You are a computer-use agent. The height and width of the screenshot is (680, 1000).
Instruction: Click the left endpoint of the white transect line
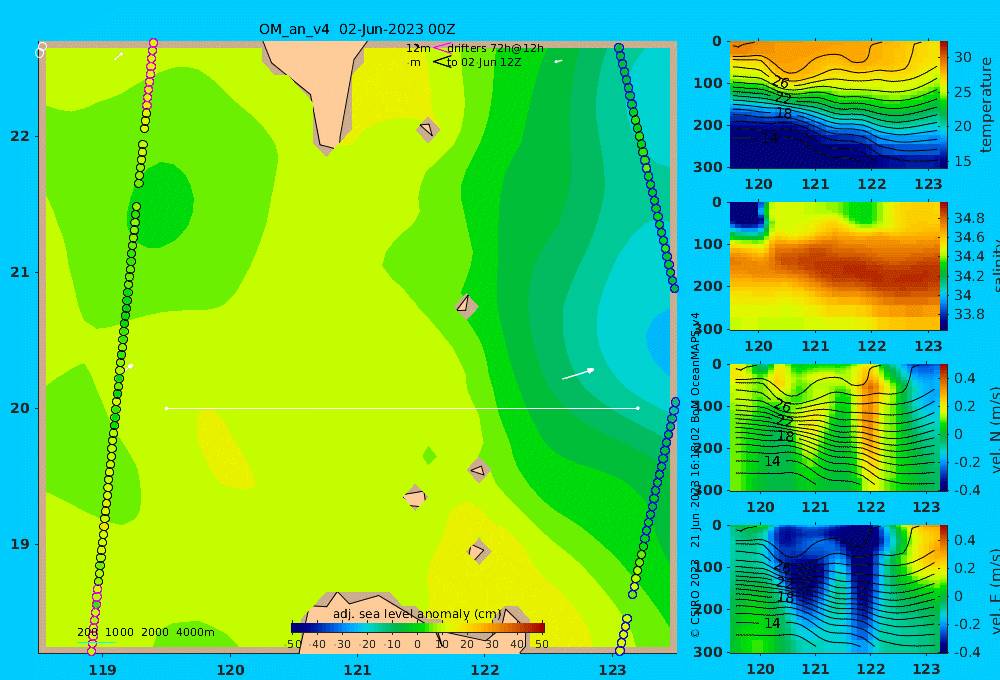166,408
